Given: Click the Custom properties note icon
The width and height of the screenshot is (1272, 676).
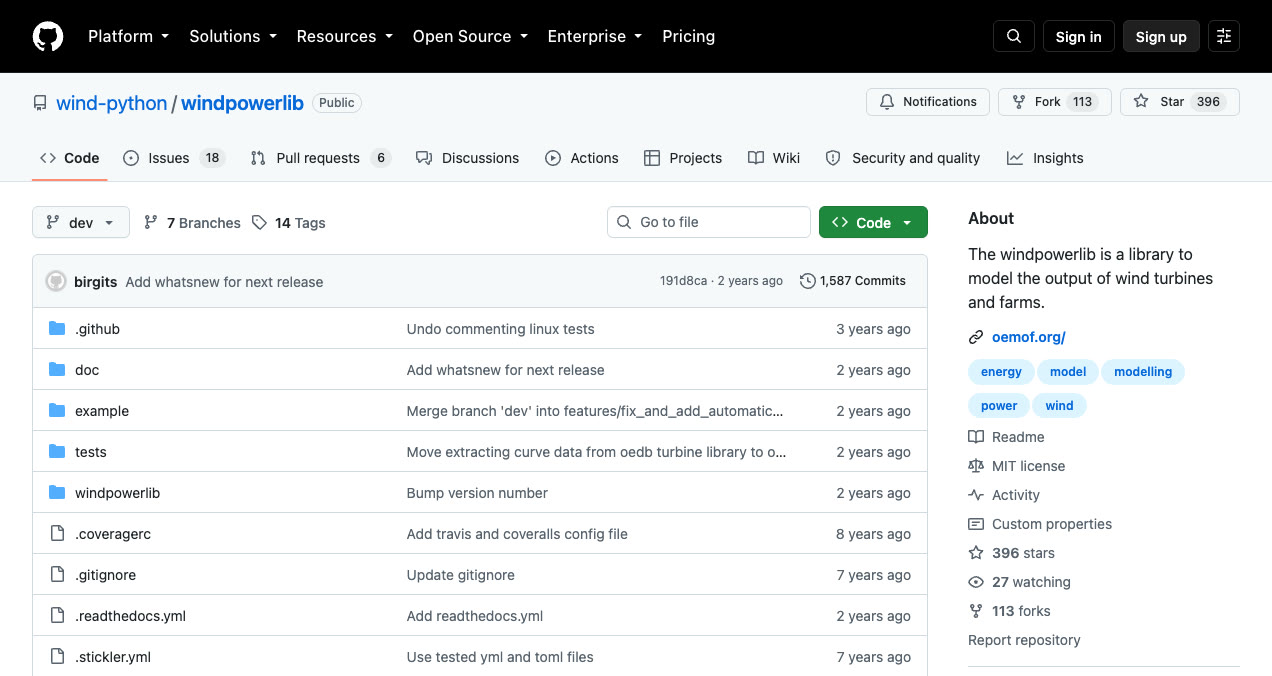Looking at the screenshot, I should tap(976, 524).
